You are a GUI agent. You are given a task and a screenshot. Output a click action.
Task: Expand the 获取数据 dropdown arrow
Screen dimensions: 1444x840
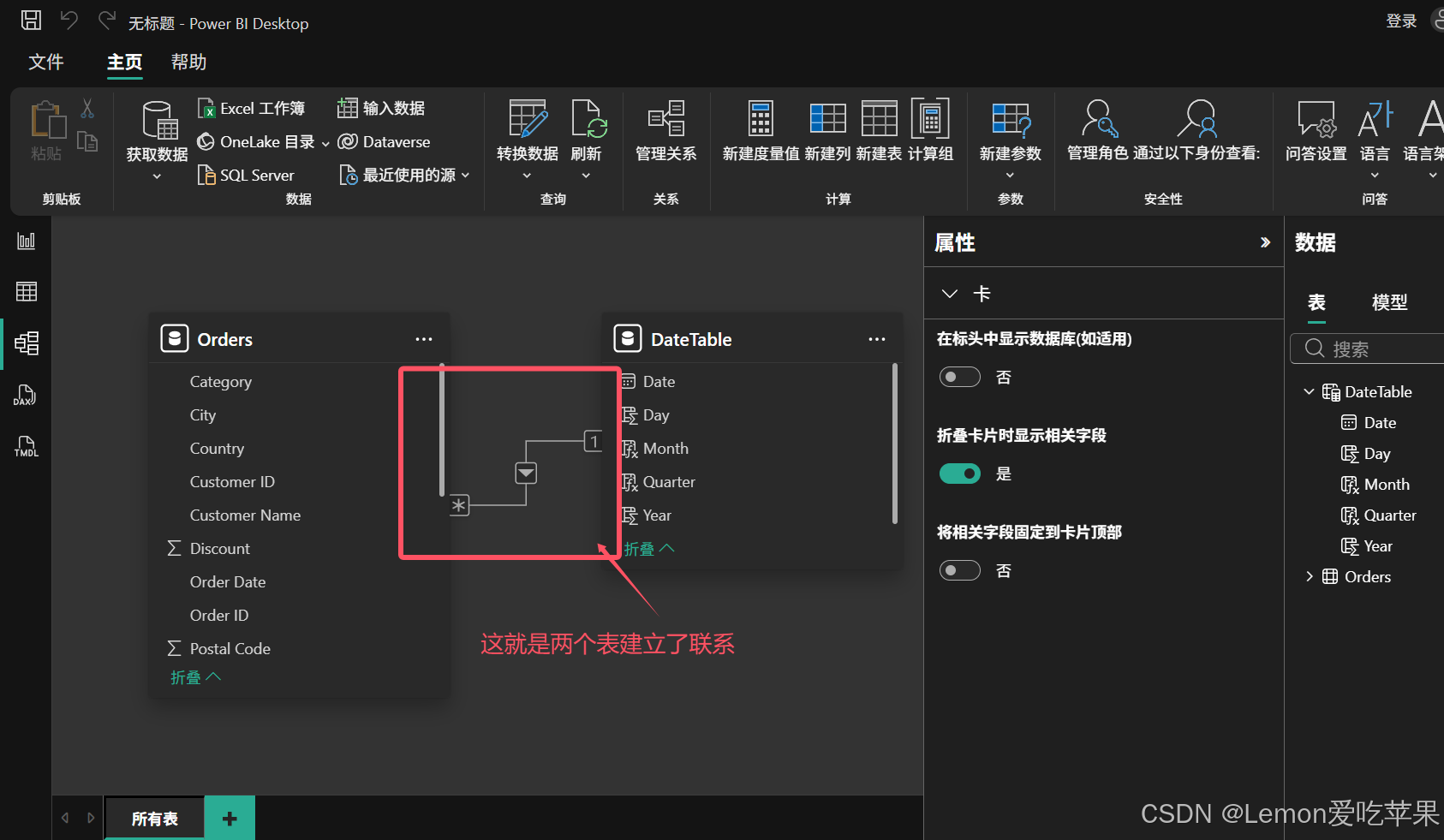(x=157, y=176)
